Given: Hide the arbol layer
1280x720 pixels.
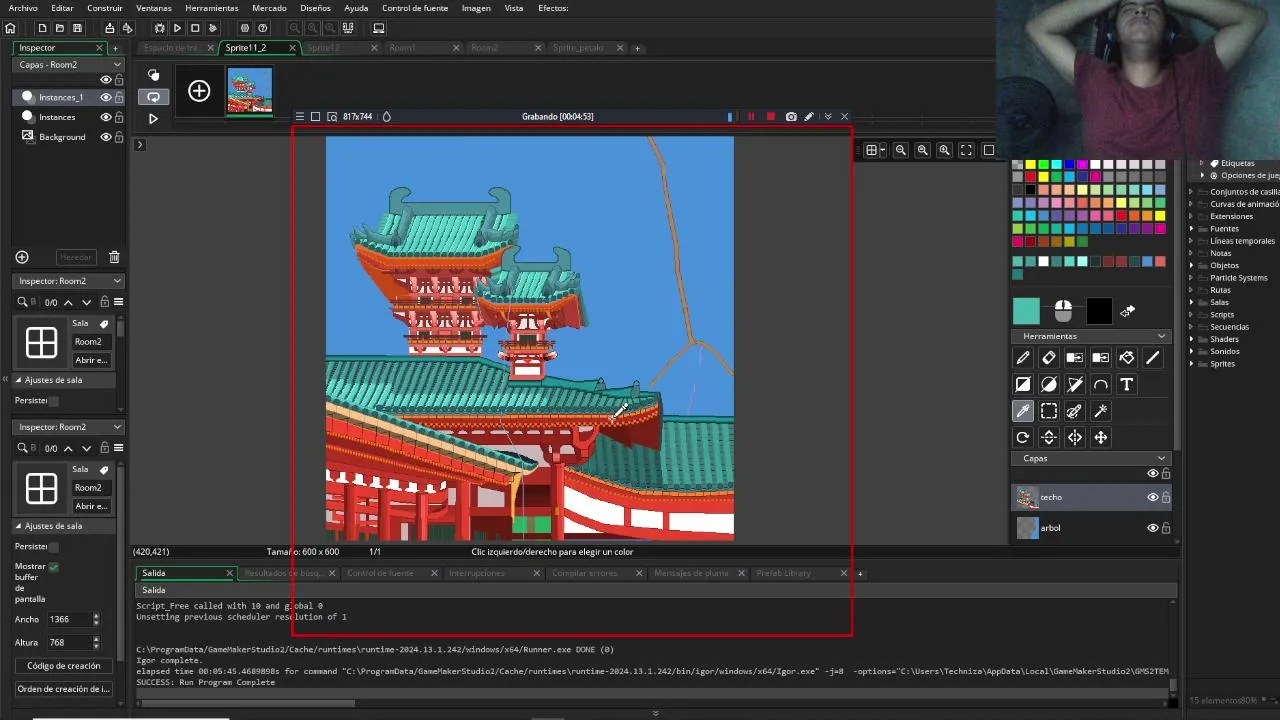Looking at the screenshot, I should (x=1152, y=528).
